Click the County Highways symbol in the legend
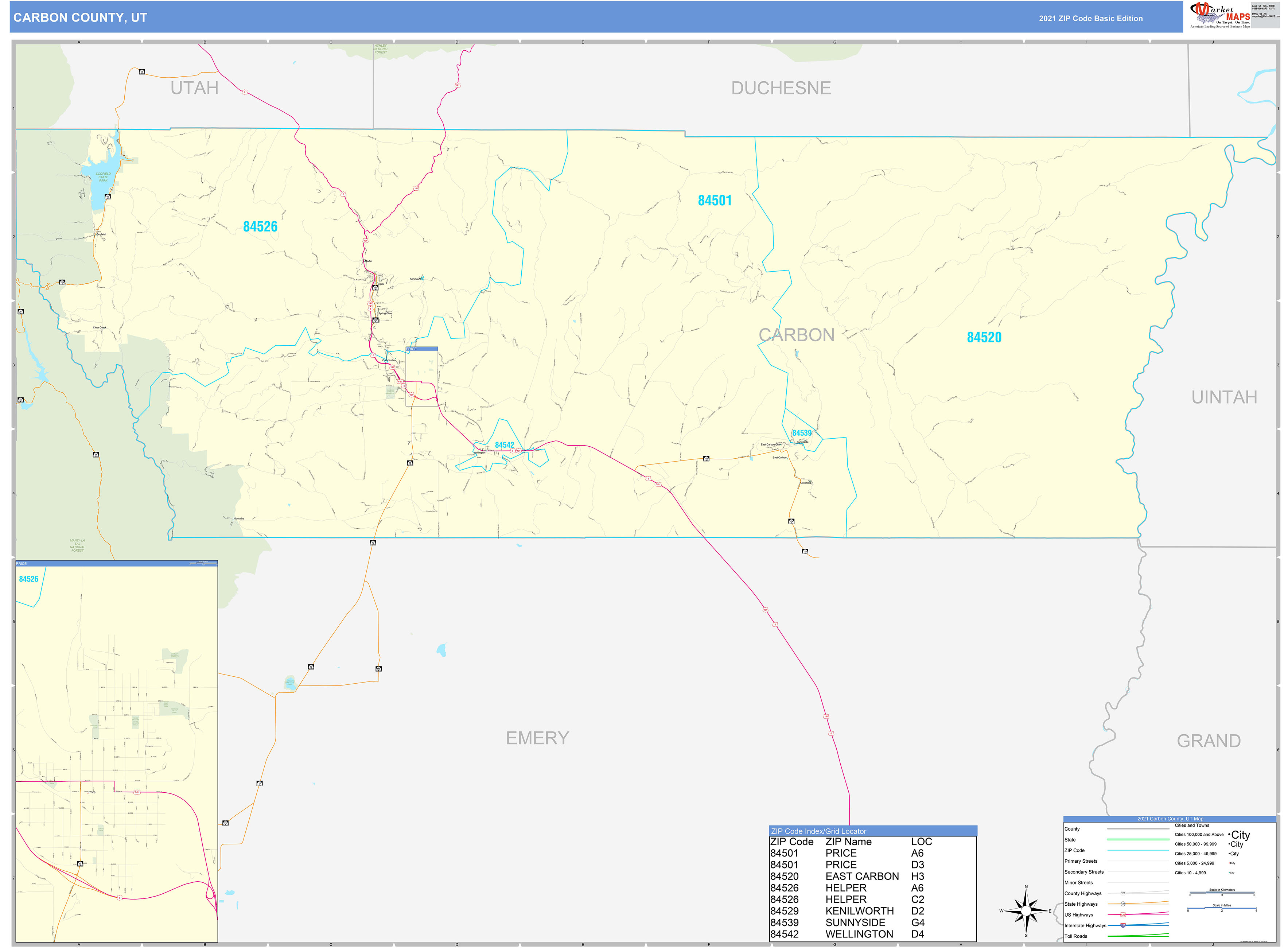The image size is (1288, 948). 1123,893
